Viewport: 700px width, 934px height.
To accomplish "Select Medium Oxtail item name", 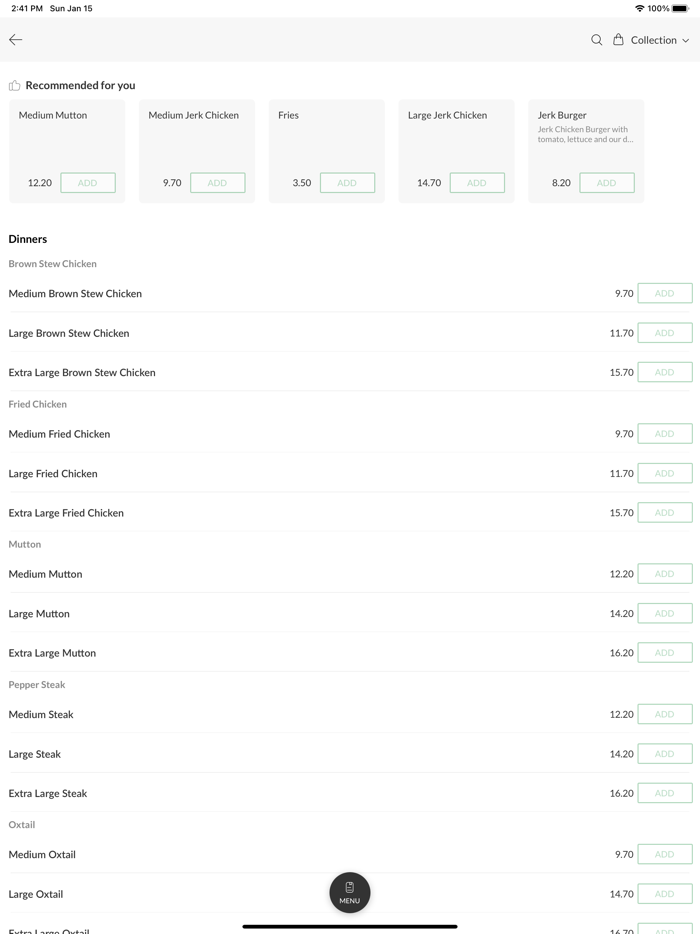I will point(42,855).
